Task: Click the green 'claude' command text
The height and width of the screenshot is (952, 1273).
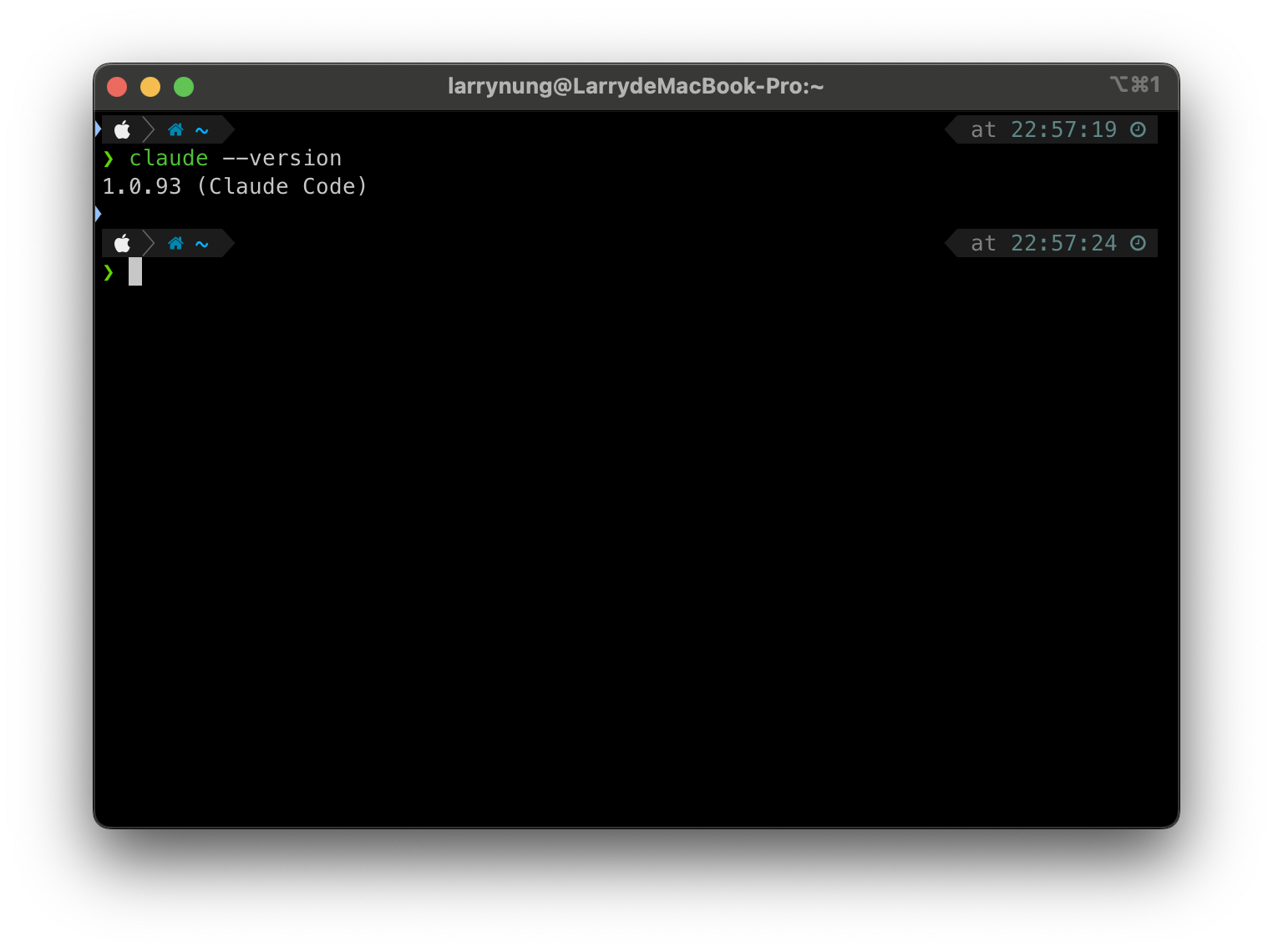Action: pyautogui.click(x=169, y=158)
